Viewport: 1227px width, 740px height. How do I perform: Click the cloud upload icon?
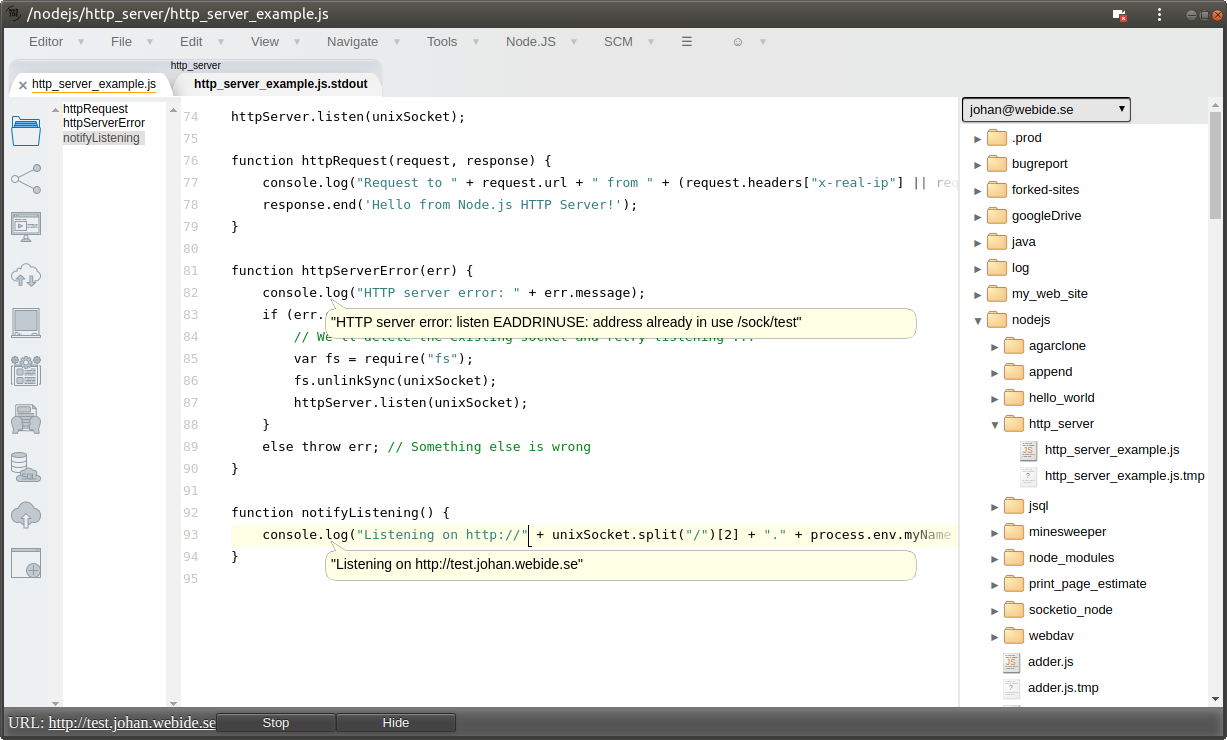[x=25, y=515]
